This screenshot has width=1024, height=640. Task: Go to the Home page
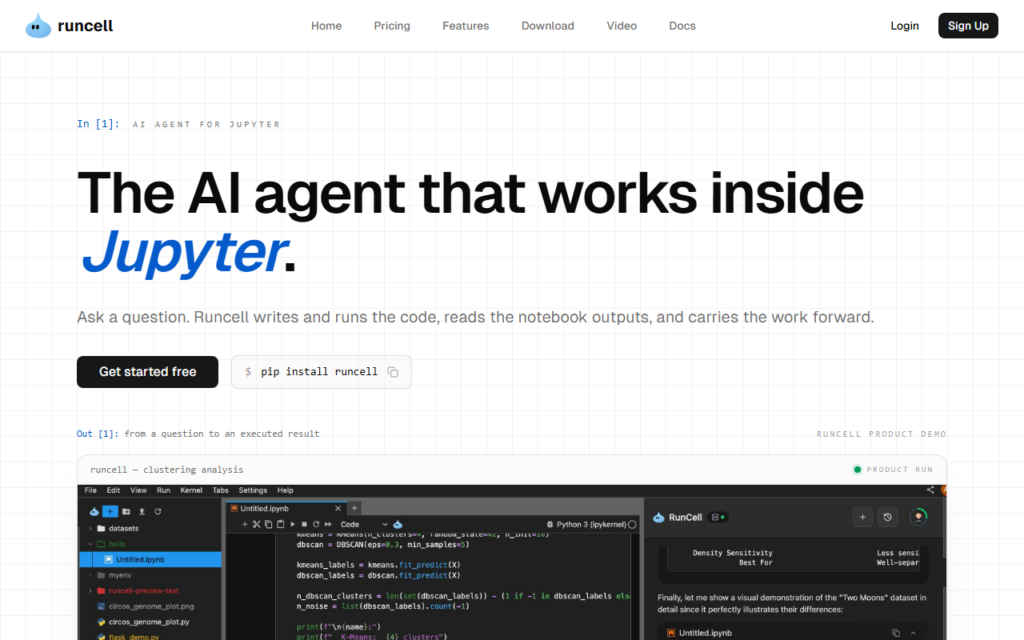tap(327, 25)
